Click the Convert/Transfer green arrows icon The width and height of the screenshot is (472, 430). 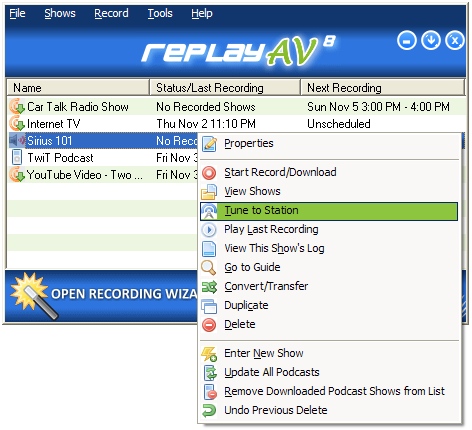(209, 287)
